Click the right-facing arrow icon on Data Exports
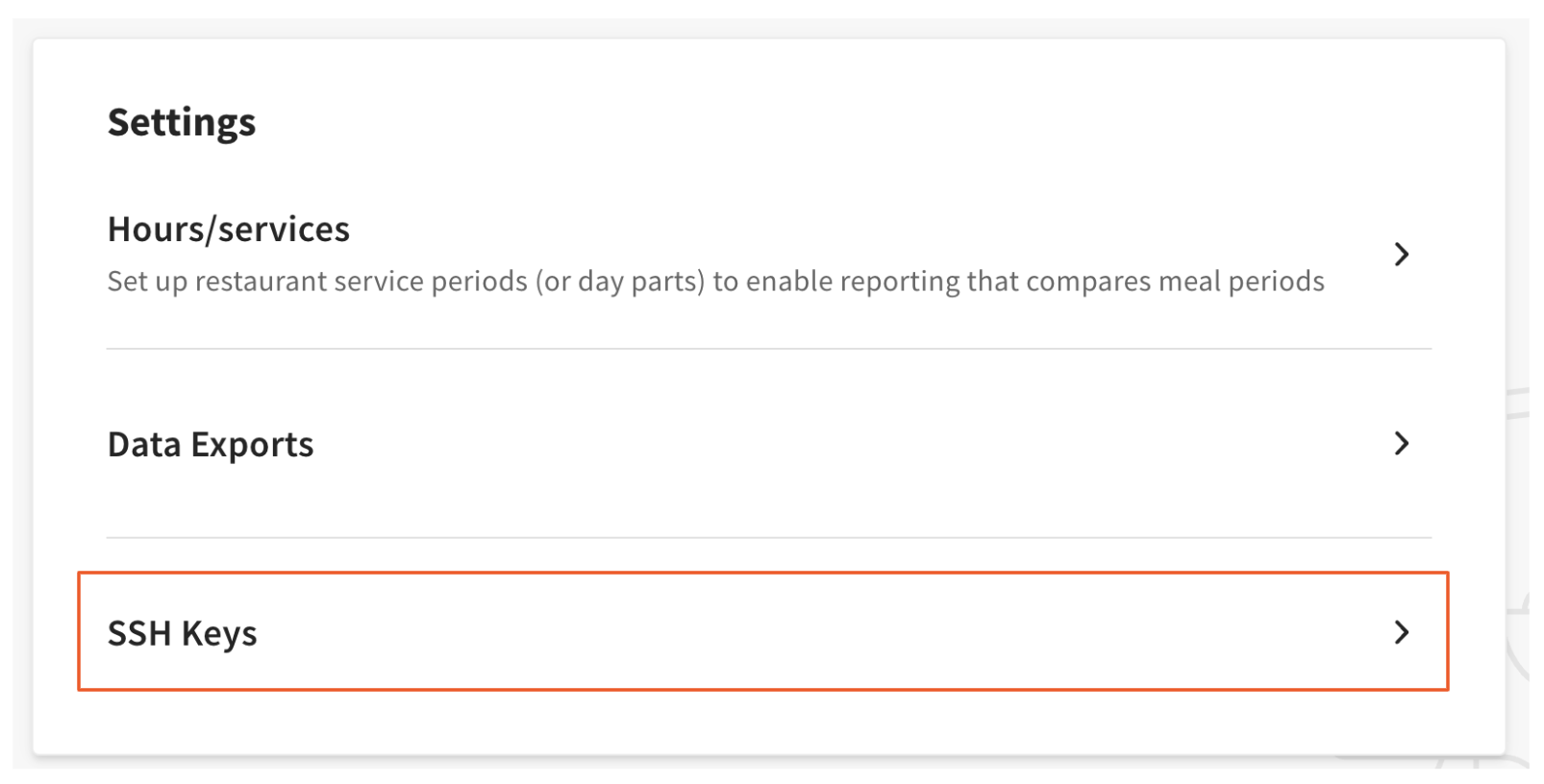This screenshot has width=1544, height=784. pyautogui.click(x=1404, y=444)
